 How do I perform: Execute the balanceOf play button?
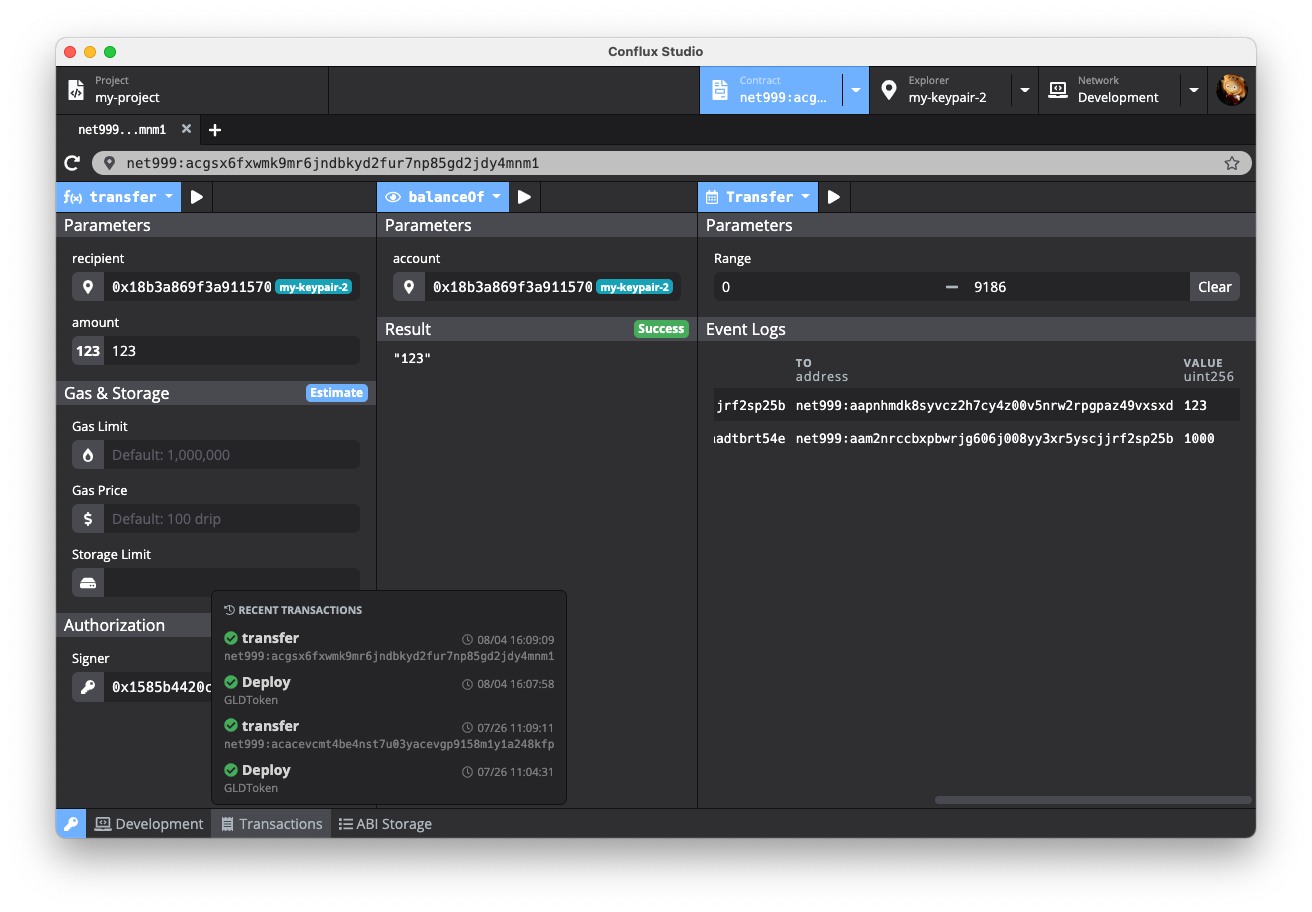click(x=524, y=197)
